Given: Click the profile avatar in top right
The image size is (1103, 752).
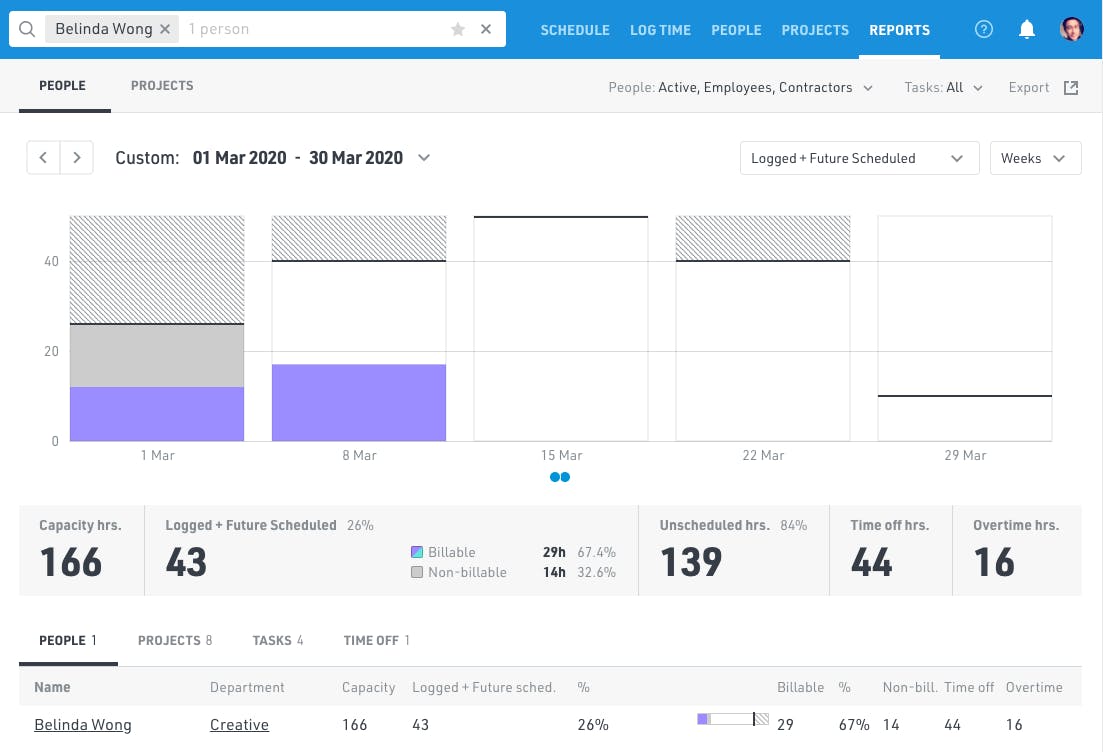Looking at the screenshot, I should coord(1071,29).
